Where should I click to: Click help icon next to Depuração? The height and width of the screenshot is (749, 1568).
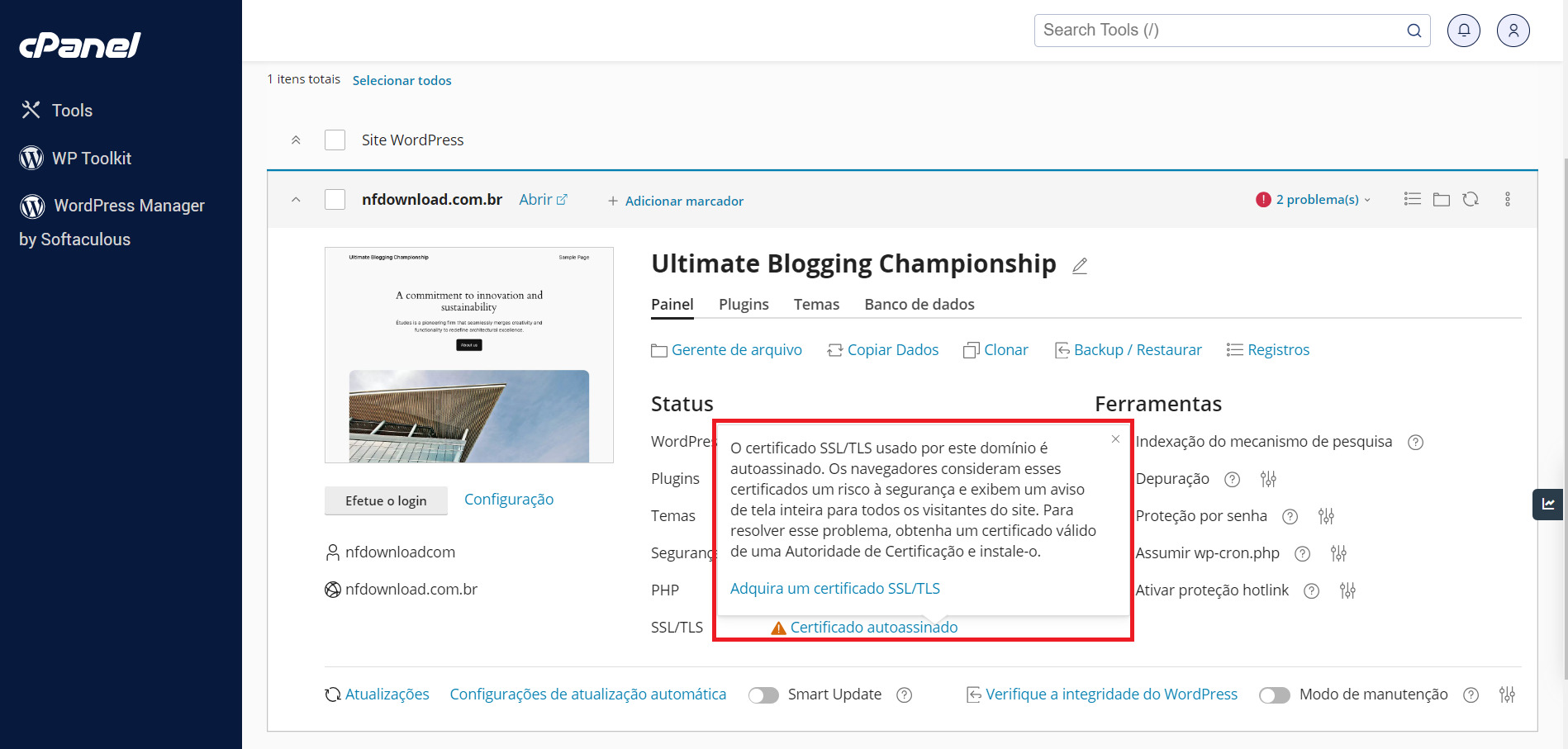tap(1232, 480)
